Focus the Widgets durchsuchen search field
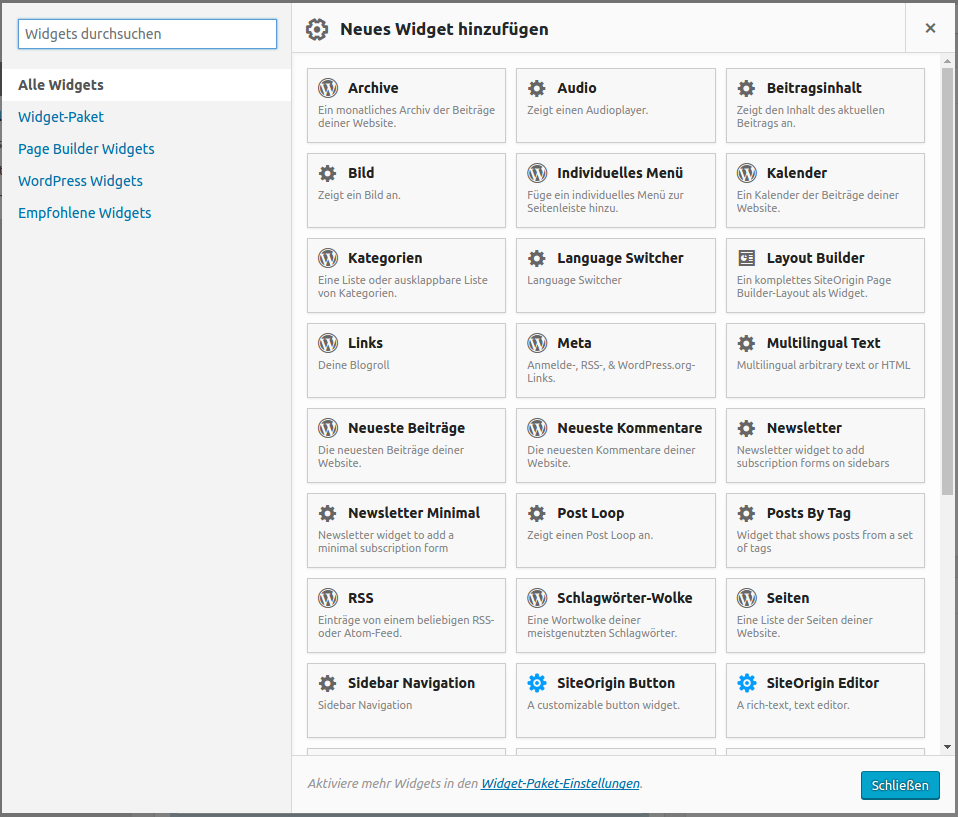Viewport: 958px width, 817px height. (147, 34)
